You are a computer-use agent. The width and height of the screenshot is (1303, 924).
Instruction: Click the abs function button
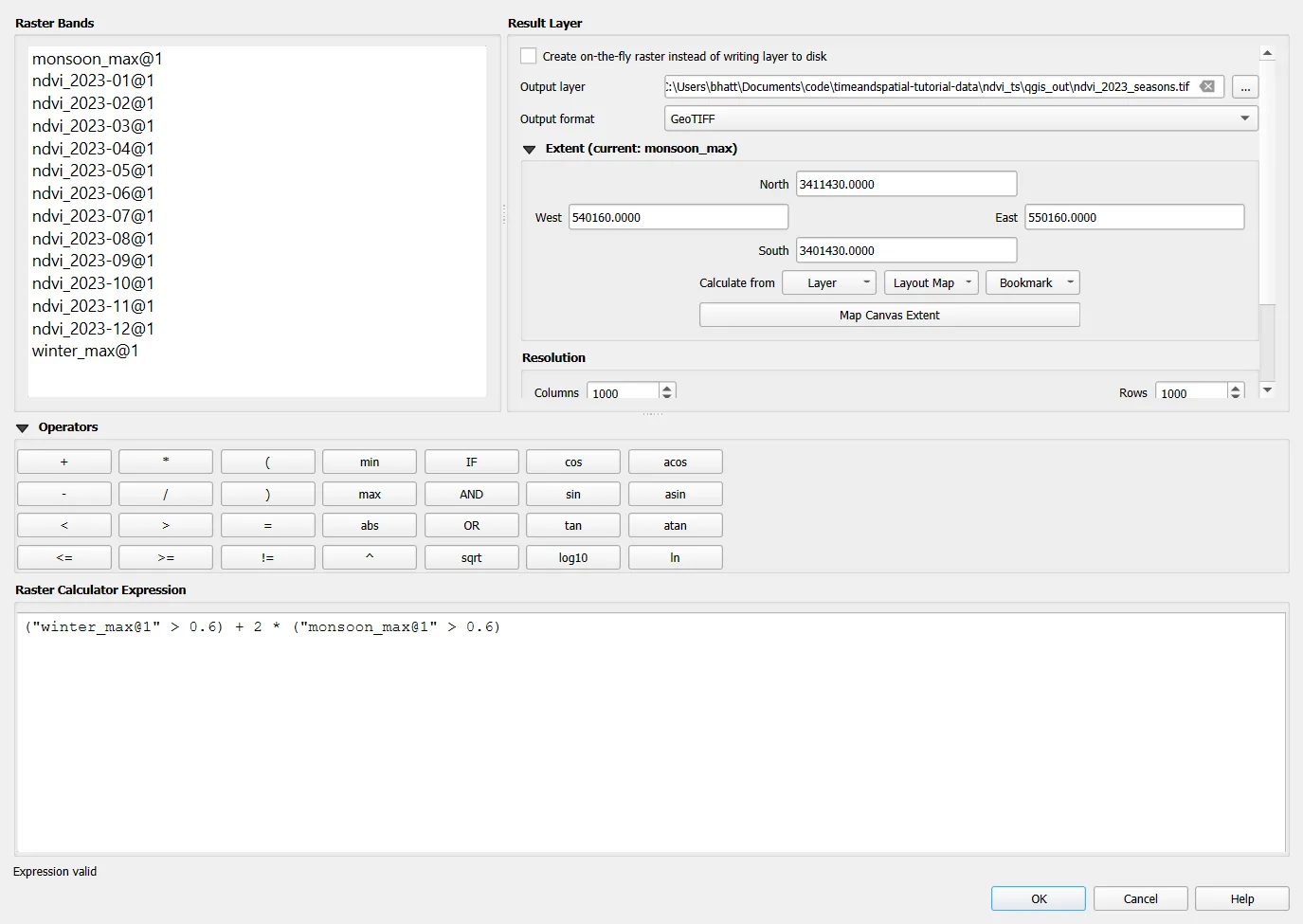[370, 525]
